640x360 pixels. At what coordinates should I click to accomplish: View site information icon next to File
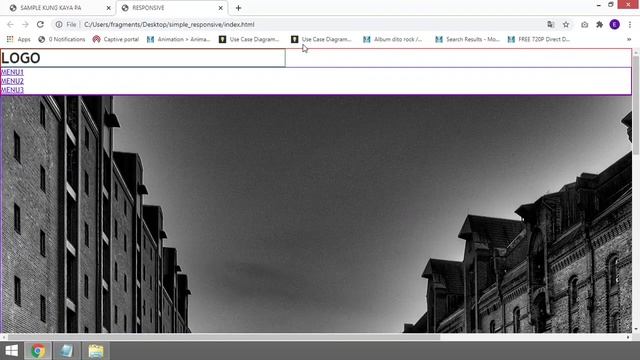point(59,24)
